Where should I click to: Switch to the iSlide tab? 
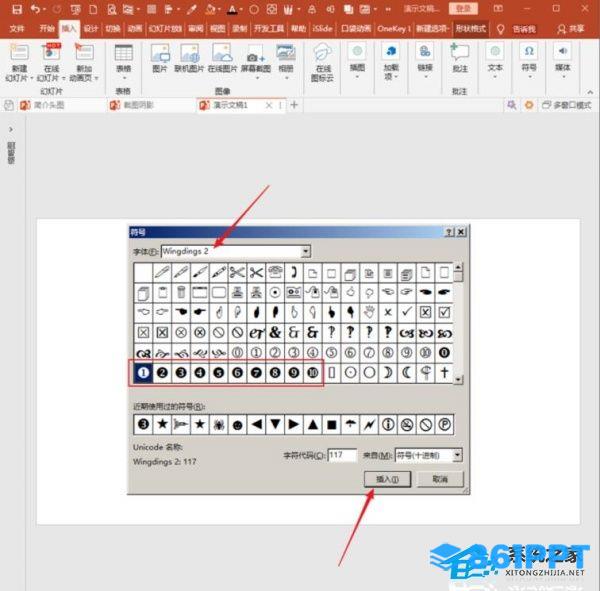click(322, 29)
